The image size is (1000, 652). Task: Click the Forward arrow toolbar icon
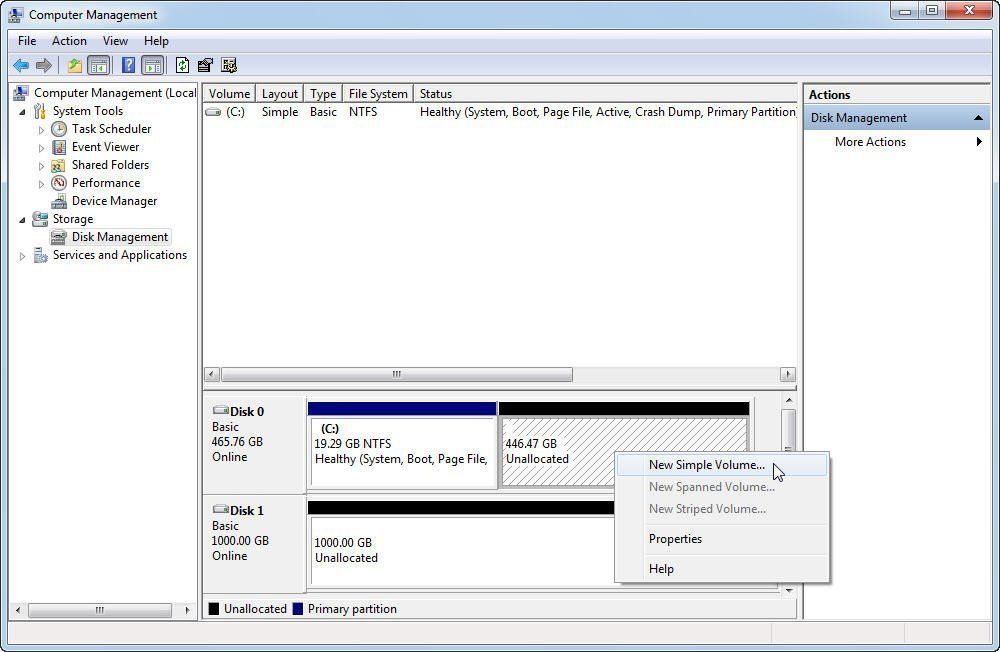click(43, 65)
